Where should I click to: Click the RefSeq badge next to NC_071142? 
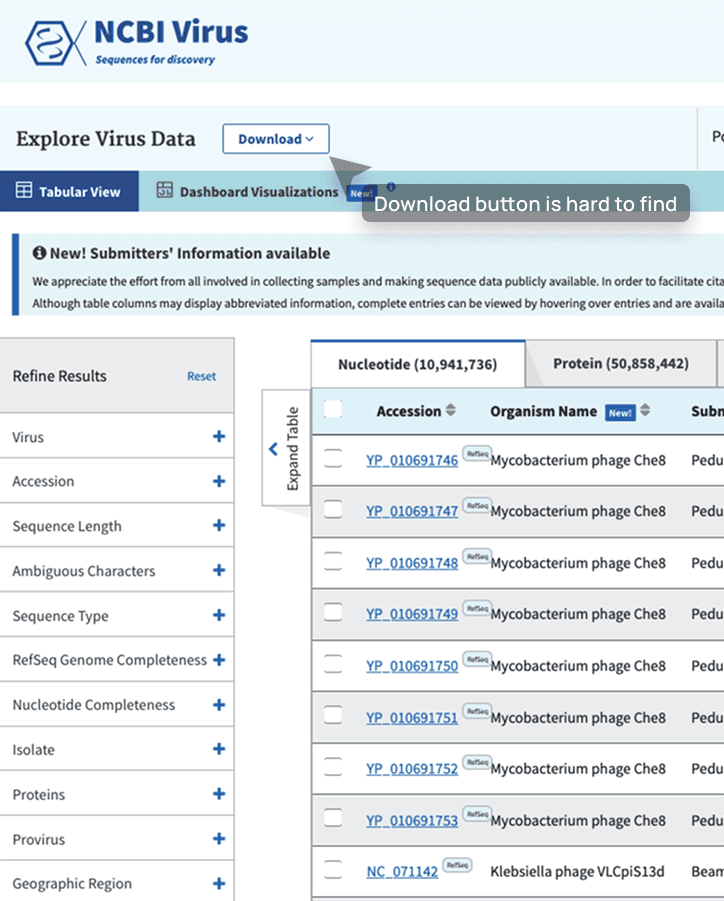(x=457, y=865)
